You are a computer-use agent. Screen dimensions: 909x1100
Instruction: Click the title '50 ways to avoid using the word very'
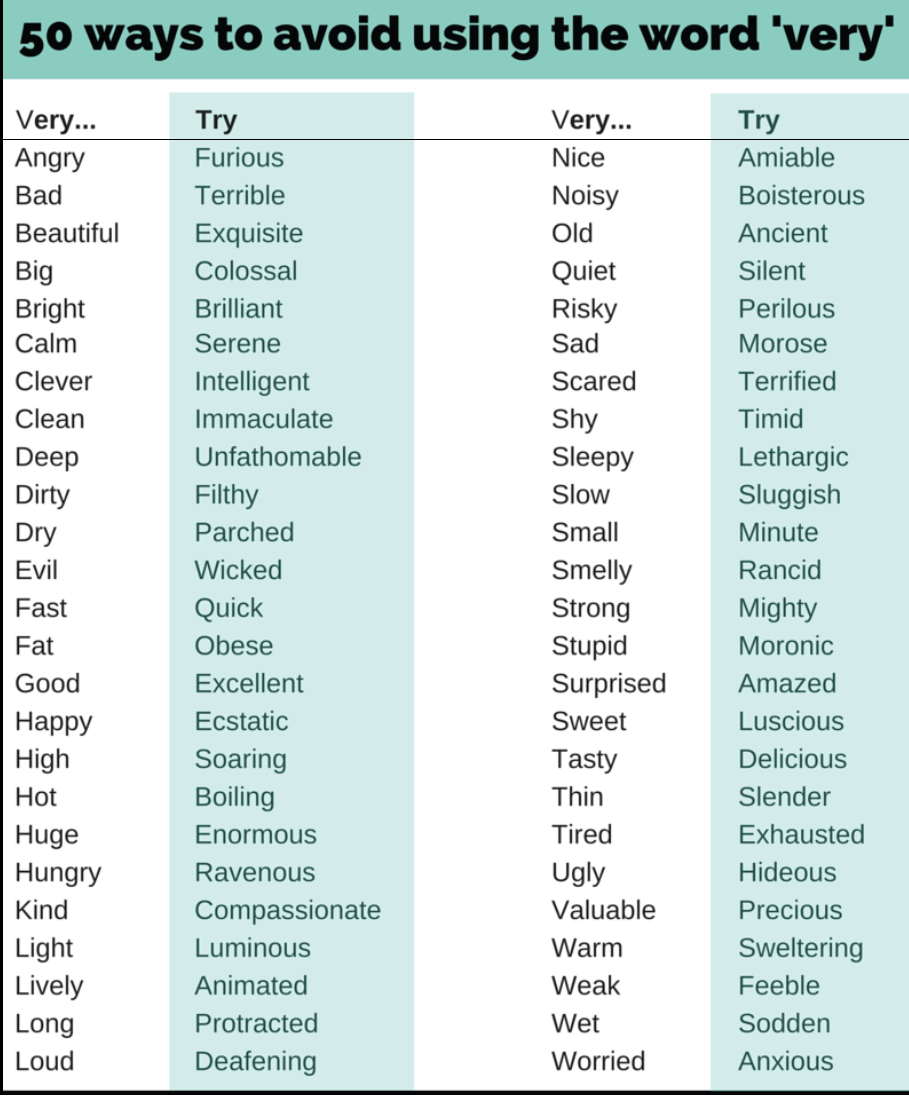coord(457,36)
